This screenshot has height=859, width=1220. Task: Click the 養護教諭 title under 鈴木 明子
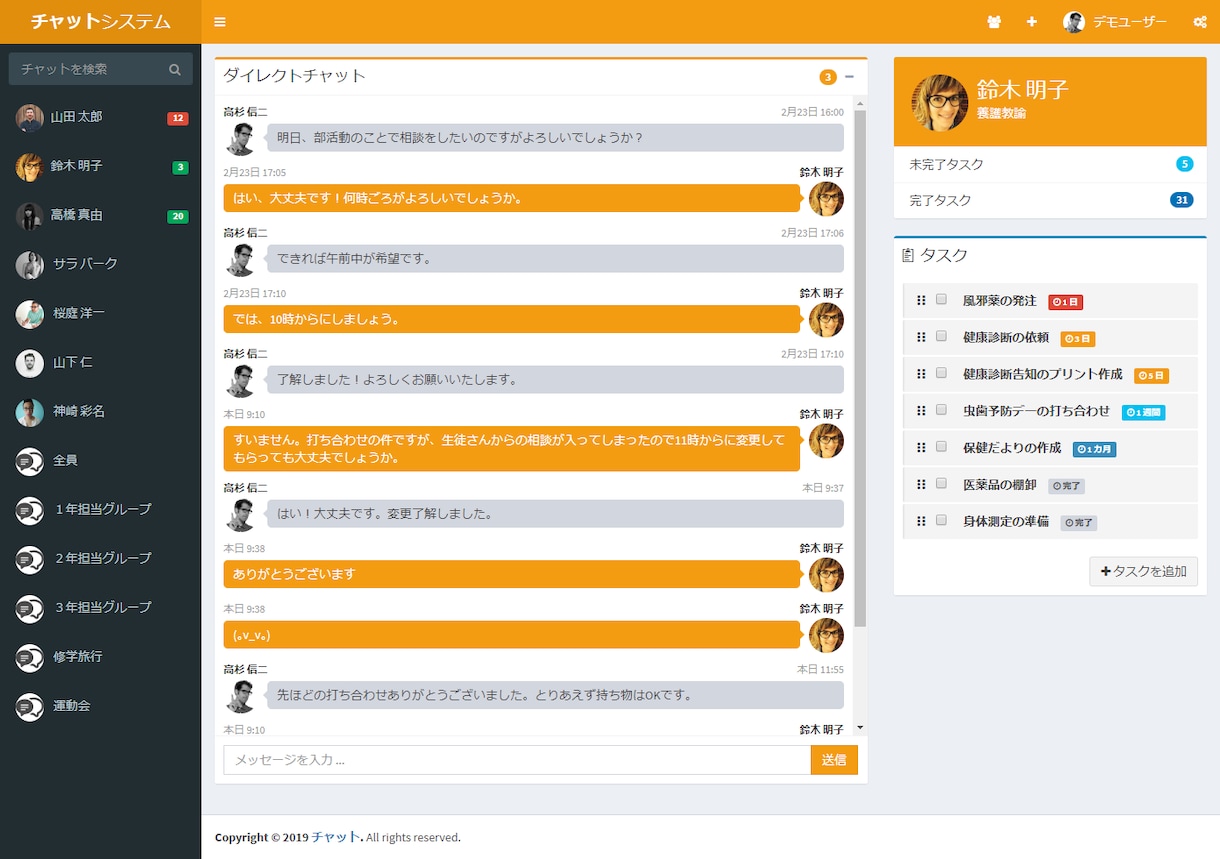[x=1001, y=114]
